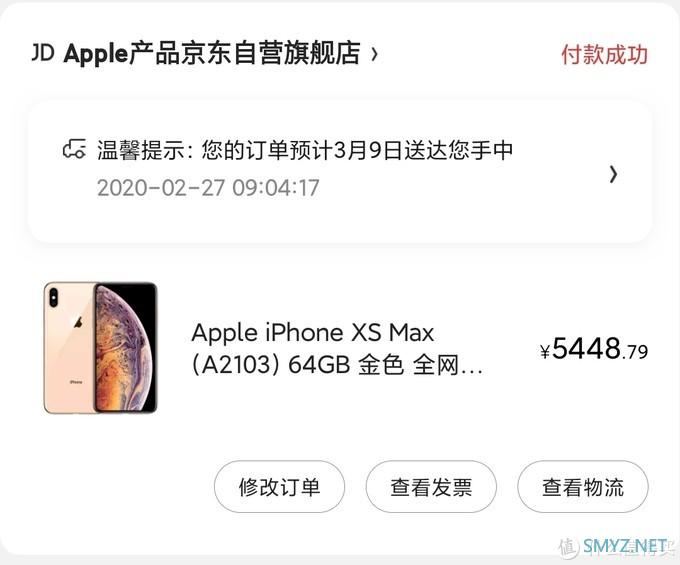Expand the store chevron next to 旗舰店

374,54
